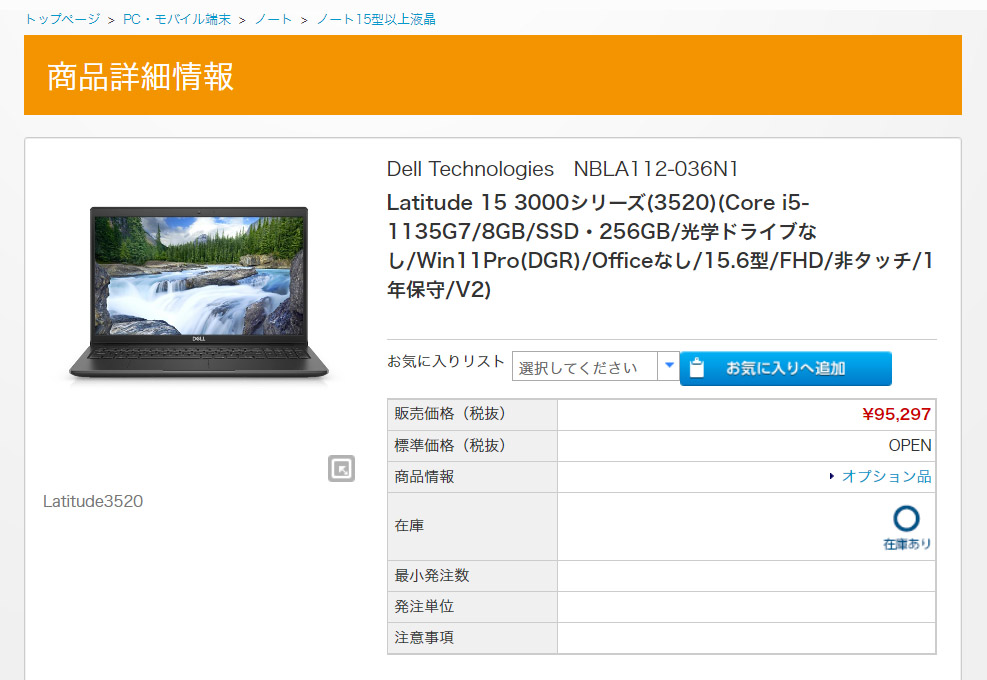Viewport: 987px width, 680px height.
Task: Select the price ¥95,297
Action: (x=896, y=414)
